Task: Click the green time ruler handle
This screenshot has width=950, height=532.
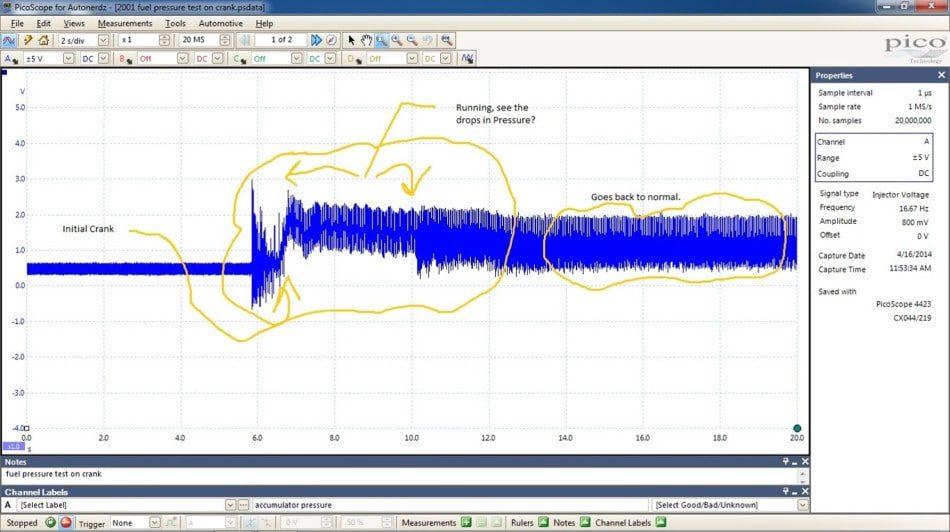Action: coord(797,428)
